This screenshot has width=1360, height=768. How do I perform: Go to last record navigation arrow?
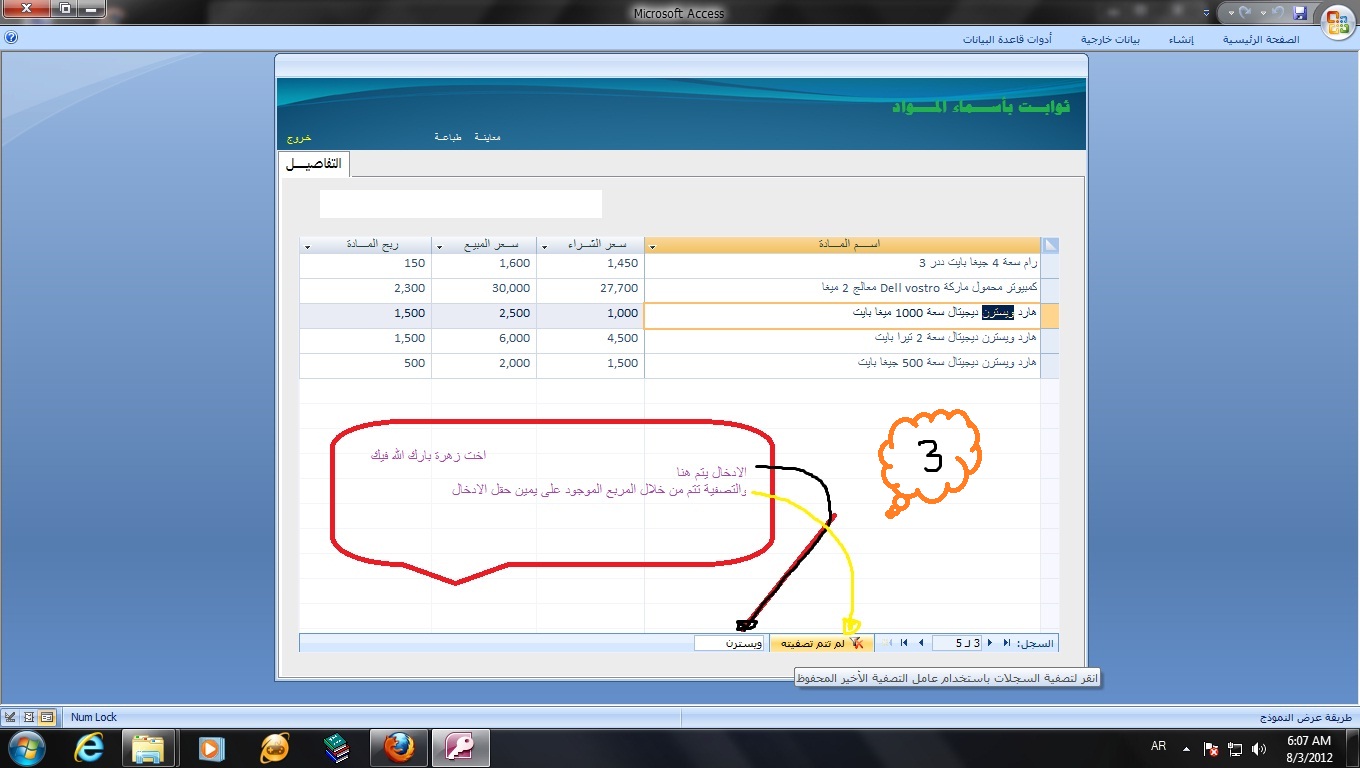[x=904, y=643]
